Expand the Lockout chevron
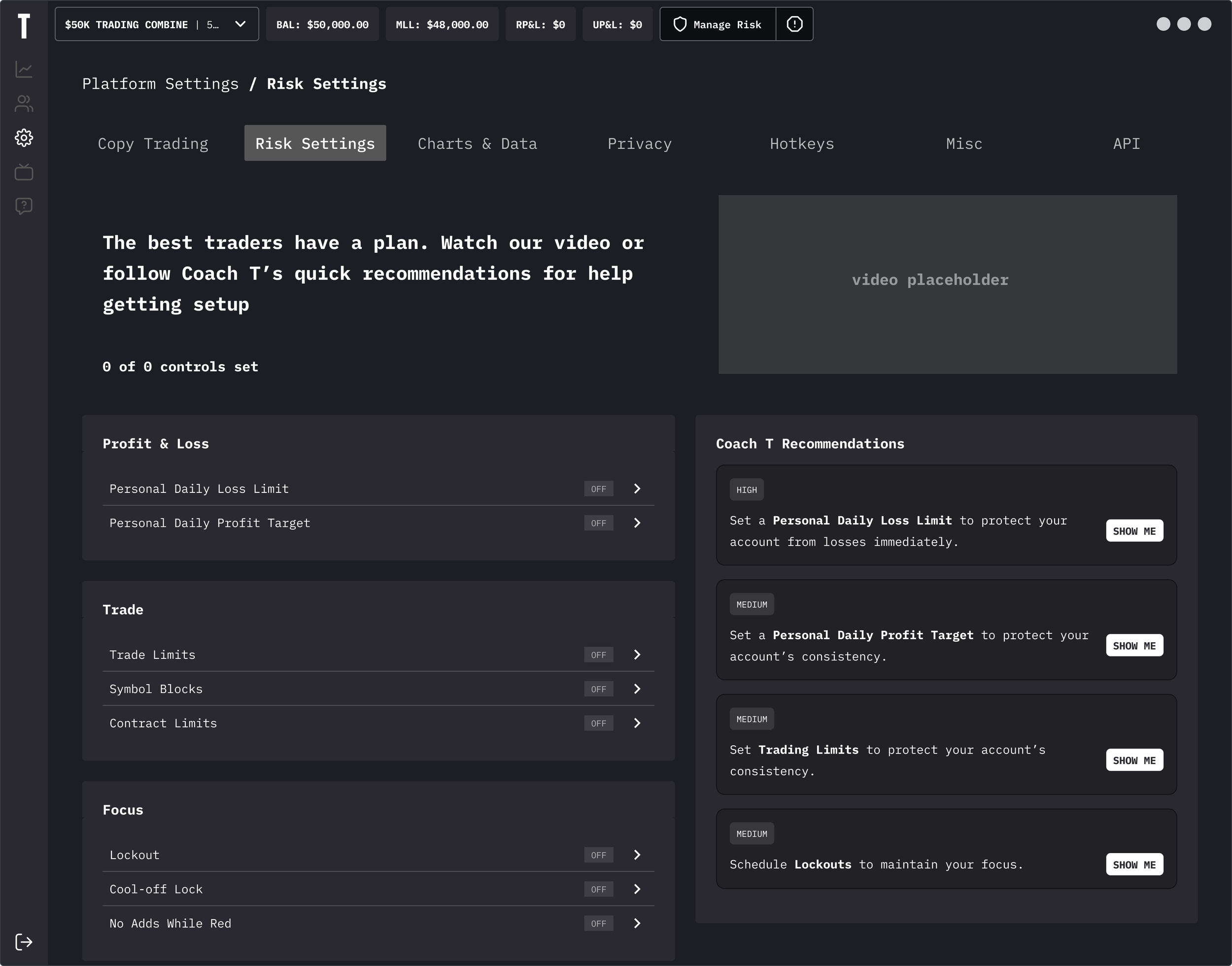The width and height of the screenshot is (1232, 966). [x=637, y=855]
